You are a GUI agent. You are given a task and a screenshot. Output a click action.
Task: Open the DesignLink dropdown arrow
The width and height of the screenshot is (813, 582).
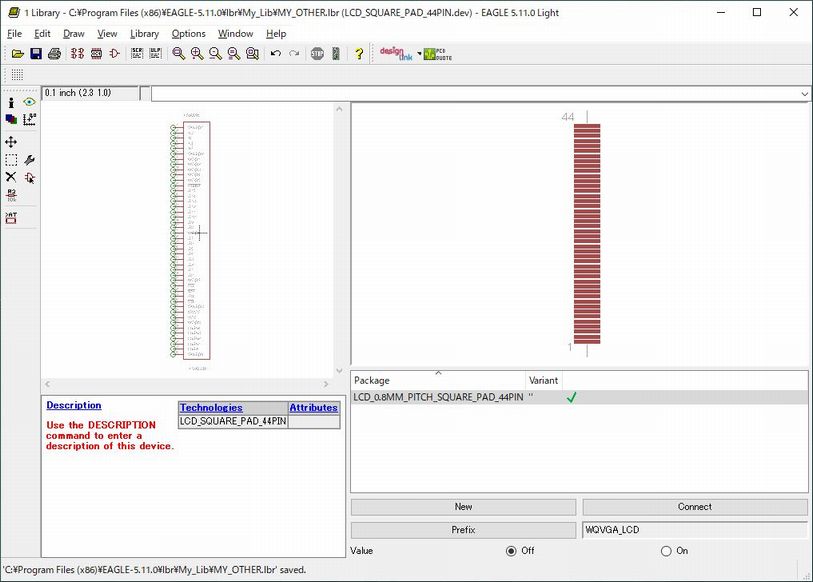tap(418, 54)
